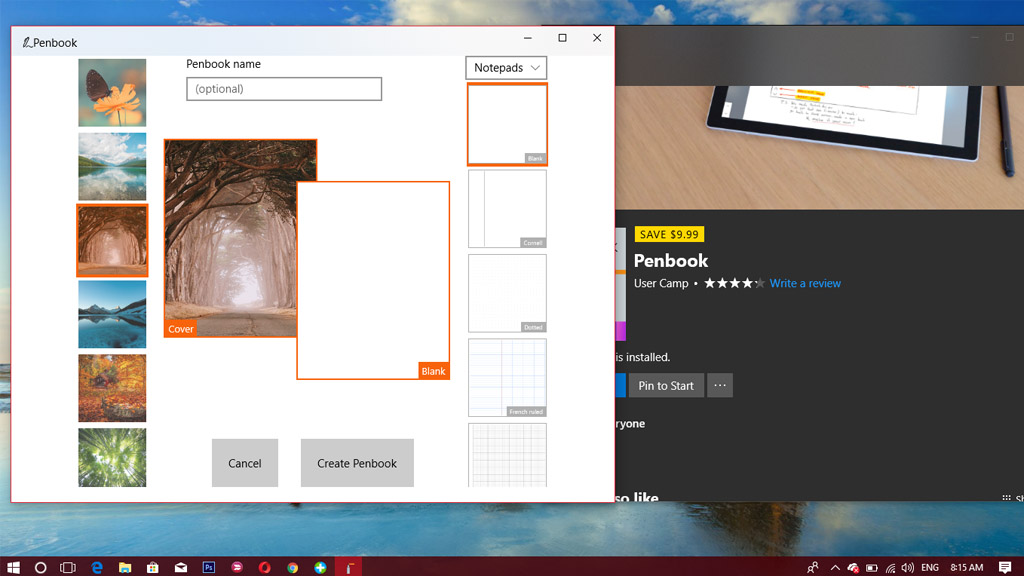Click the Penbook feather icon in title bar

pos(27,42)
